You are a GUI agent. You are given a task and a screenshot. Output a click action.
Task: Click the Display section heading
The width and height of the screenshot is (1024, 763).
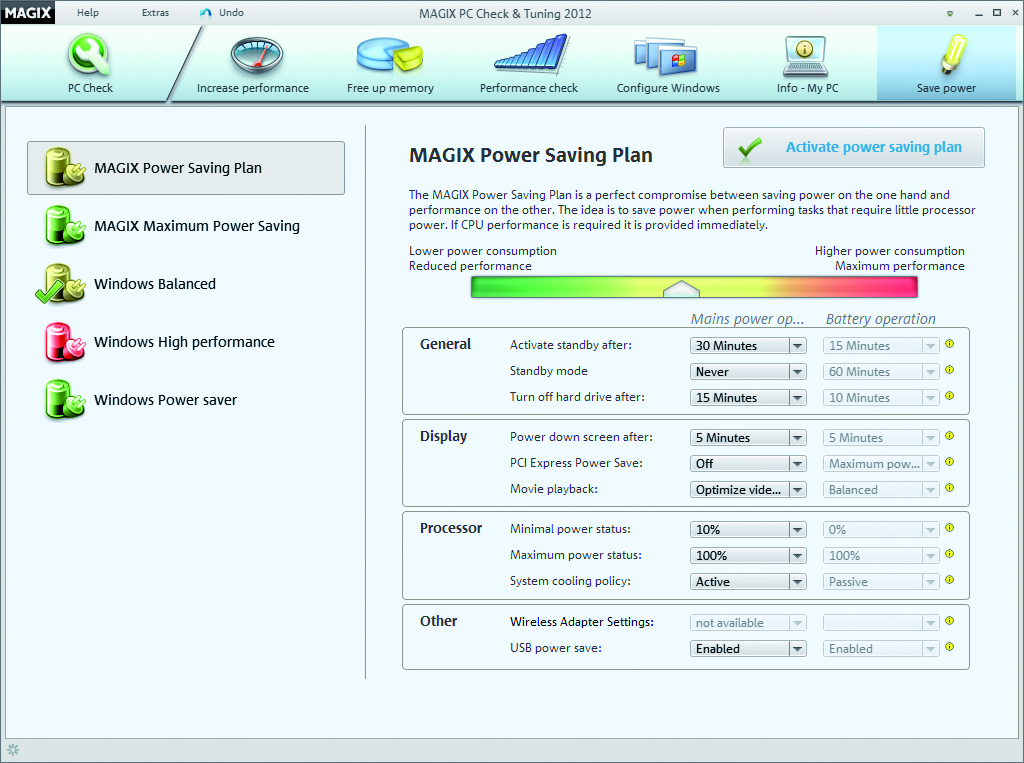pos(443,436)
